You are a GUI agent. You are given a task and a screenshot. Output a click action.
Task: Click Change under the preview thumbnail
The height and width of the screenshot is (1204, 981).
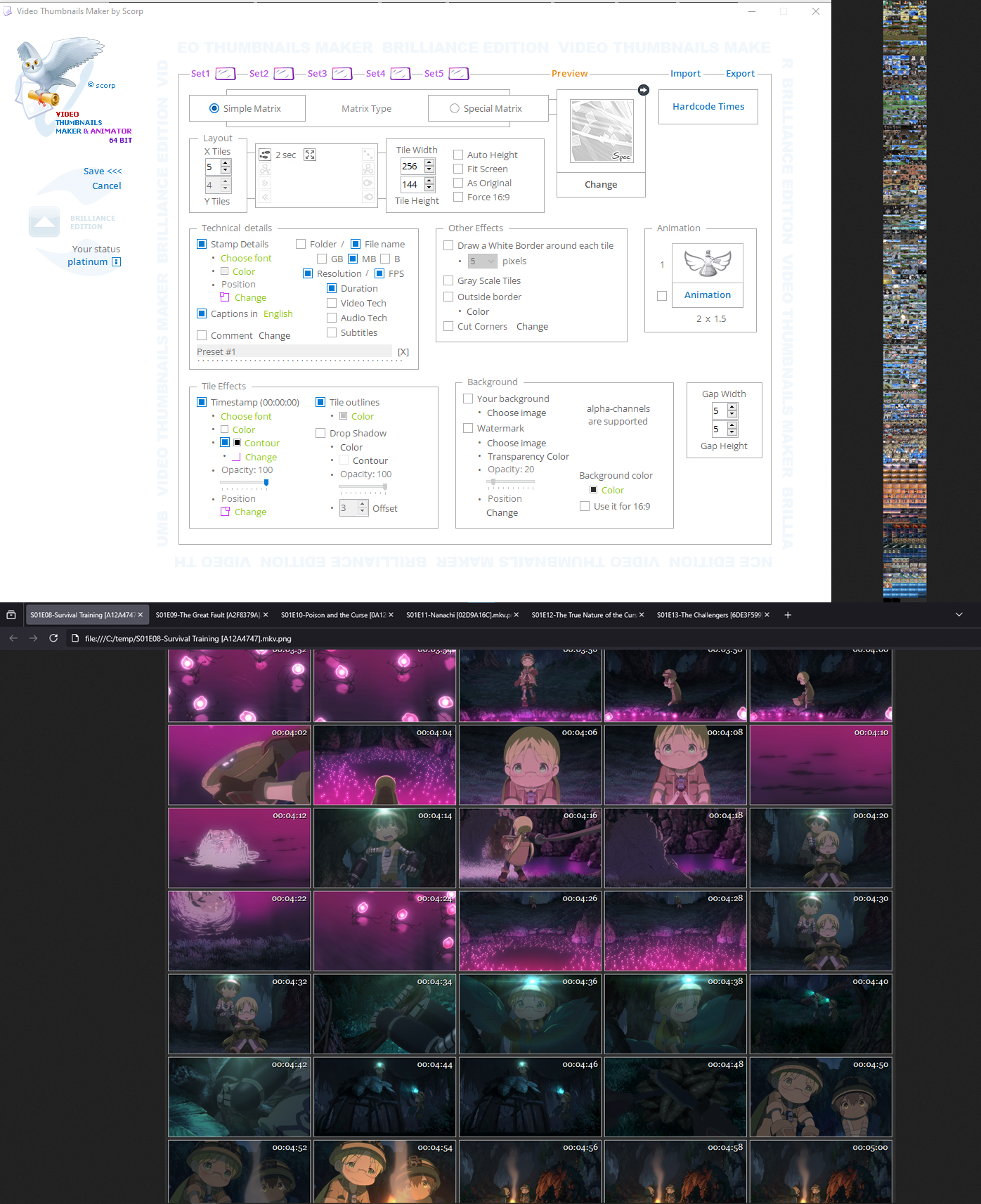click(601, 184)
